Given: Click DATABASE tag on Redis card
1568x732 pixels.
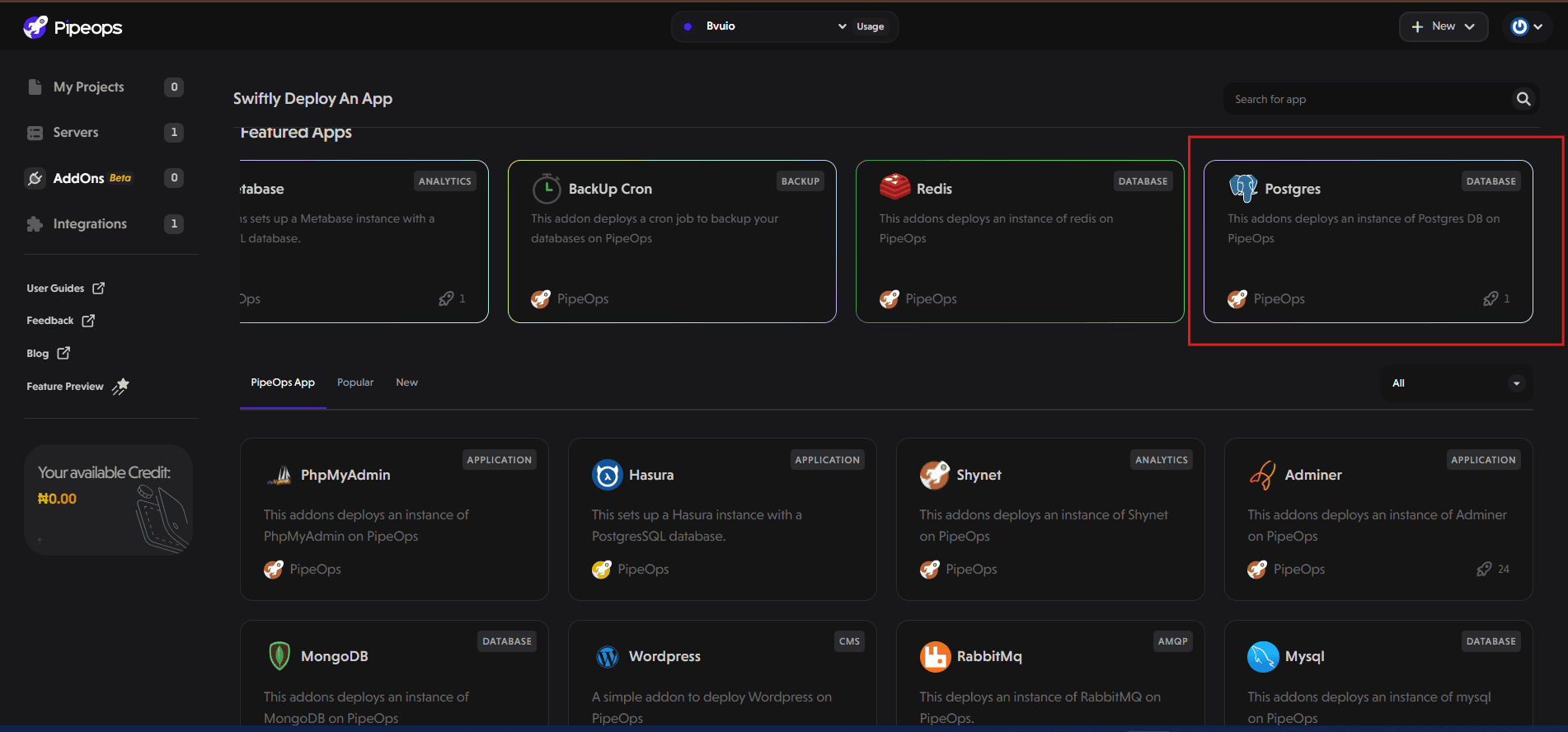Looking at the screenshot, I should 1143,181.
